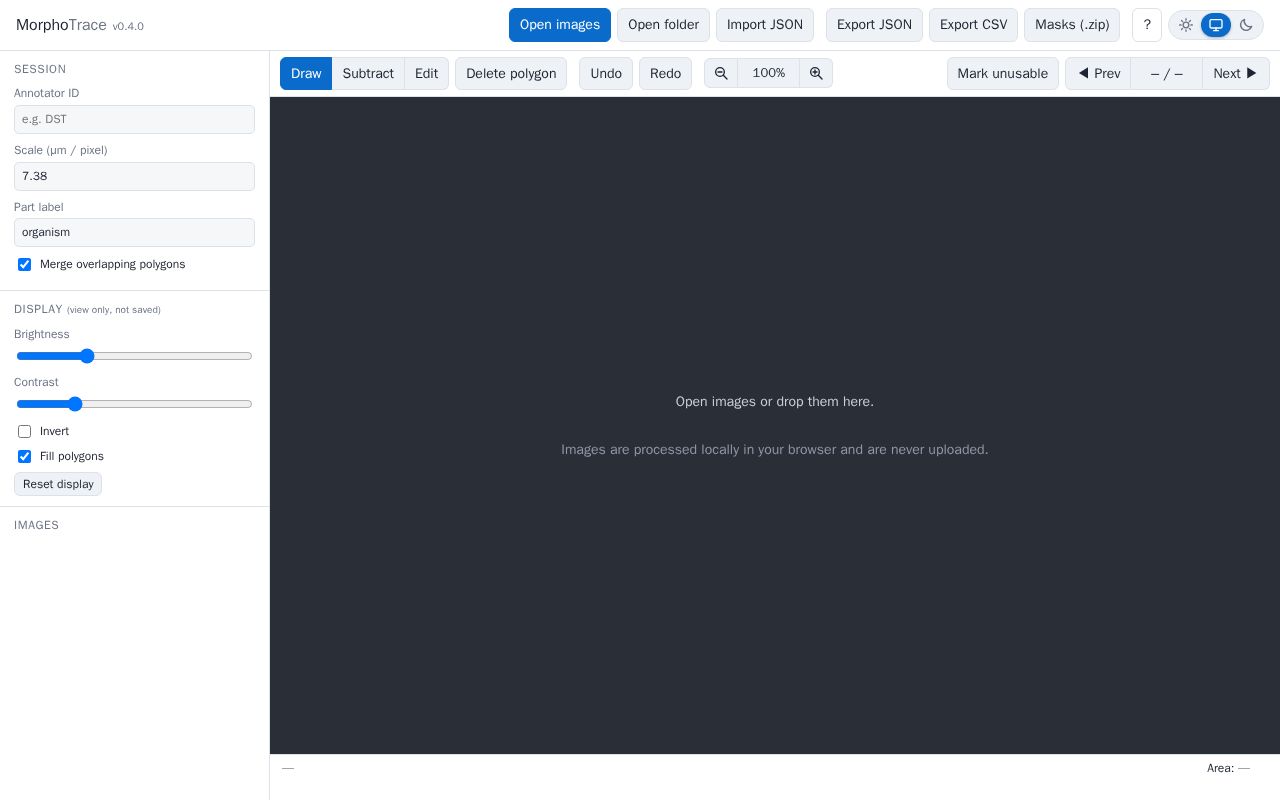This screenshot has height=800, width=1280.
Task: Click the Open folder button
Action: pyautogui.click(x=663, y=25)
